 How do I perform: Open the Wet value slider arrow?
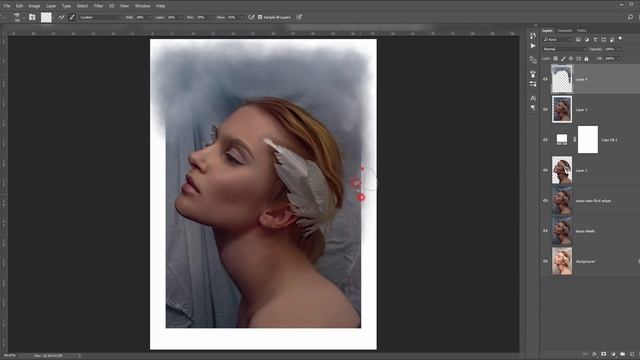pyautogui.click(x=150, y=17)
